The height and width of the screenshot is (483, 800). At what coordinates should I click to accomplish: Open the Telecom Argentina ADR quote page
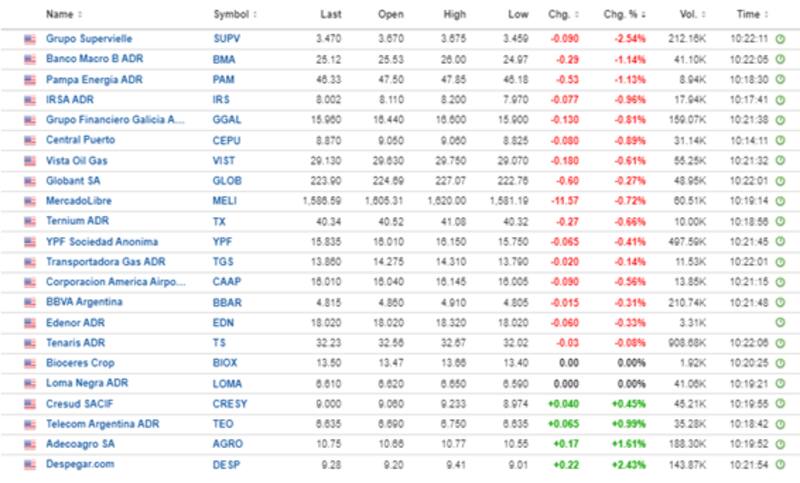[102, 424]
